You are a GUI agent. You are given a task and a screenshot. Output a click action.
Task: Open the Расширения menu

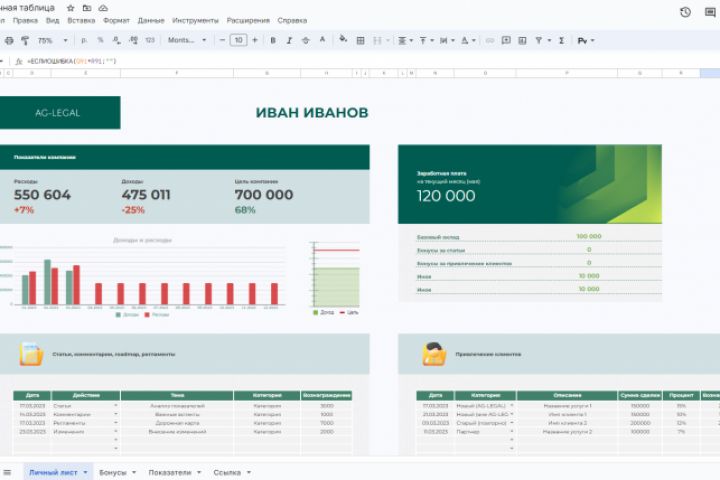pos(248,21)
